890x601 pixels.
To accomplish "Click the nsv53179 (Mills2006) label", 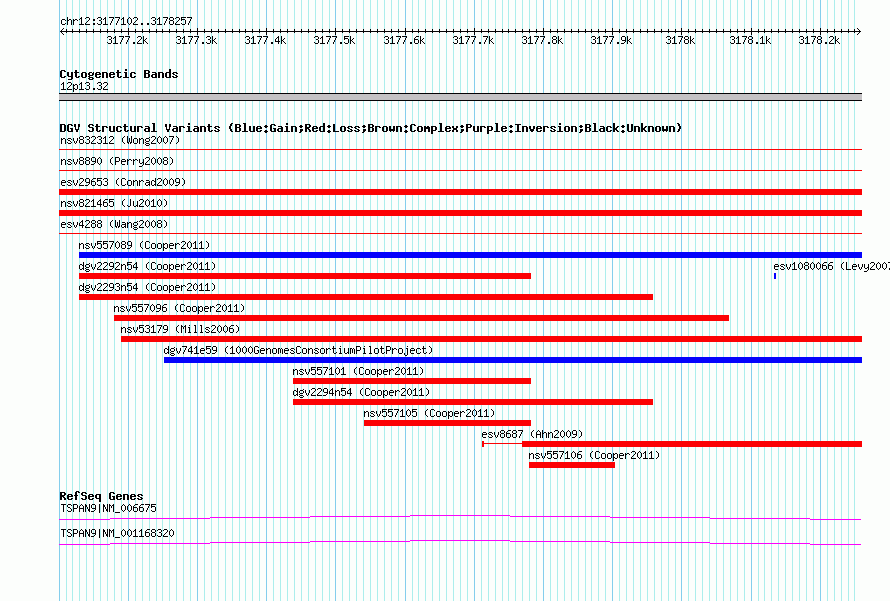I will point(180,329).
